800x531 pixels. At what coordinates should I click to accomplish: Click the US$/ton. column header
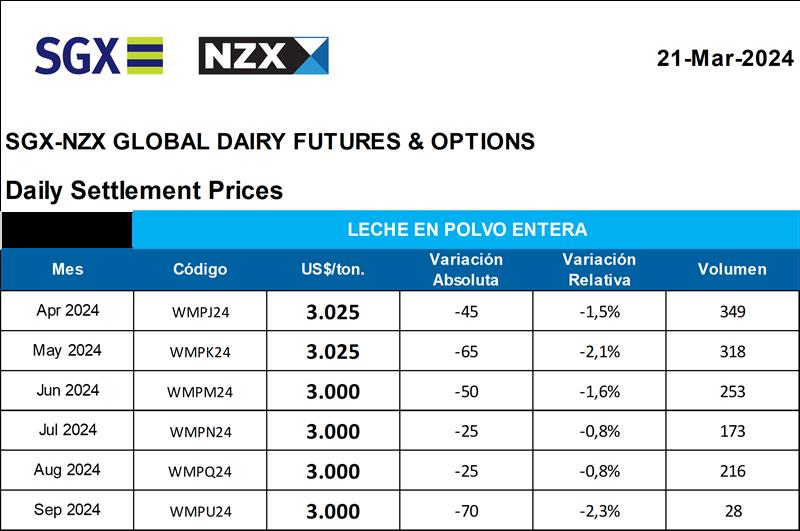[333, 269]
